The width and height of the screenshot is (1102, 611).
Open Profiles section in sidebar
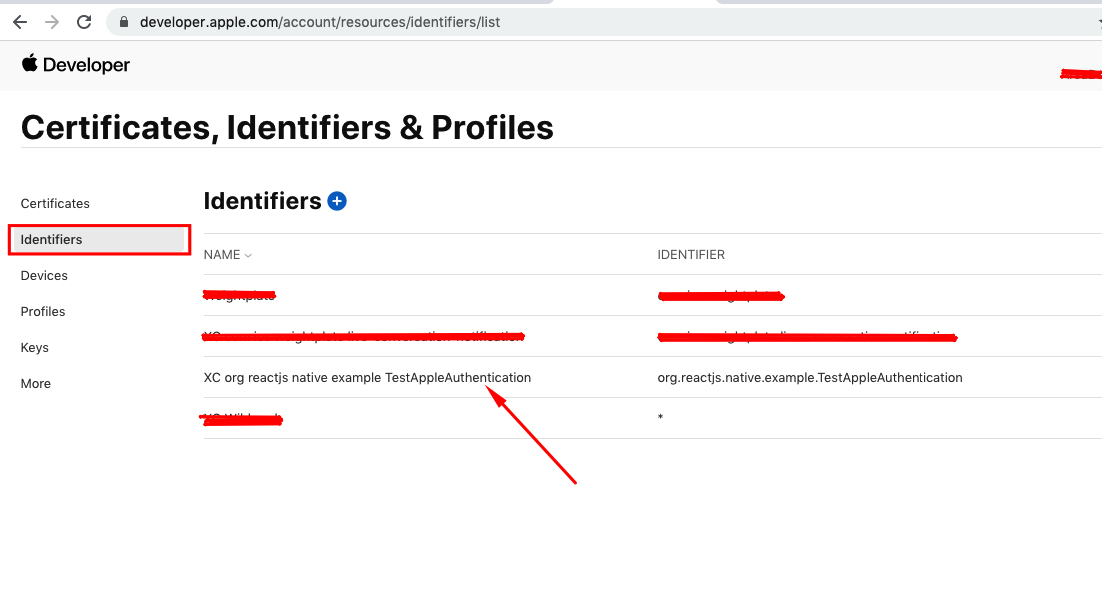click(43, 311)
